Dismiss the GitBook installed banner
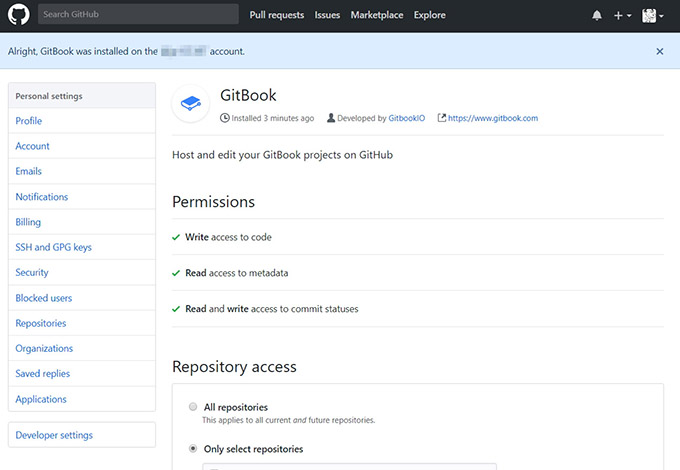This screenshot has width=680, height=470. [x=660, y=51]
